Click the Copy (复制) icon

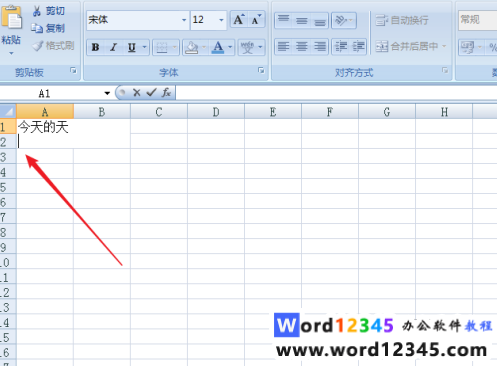coord(37,28)
